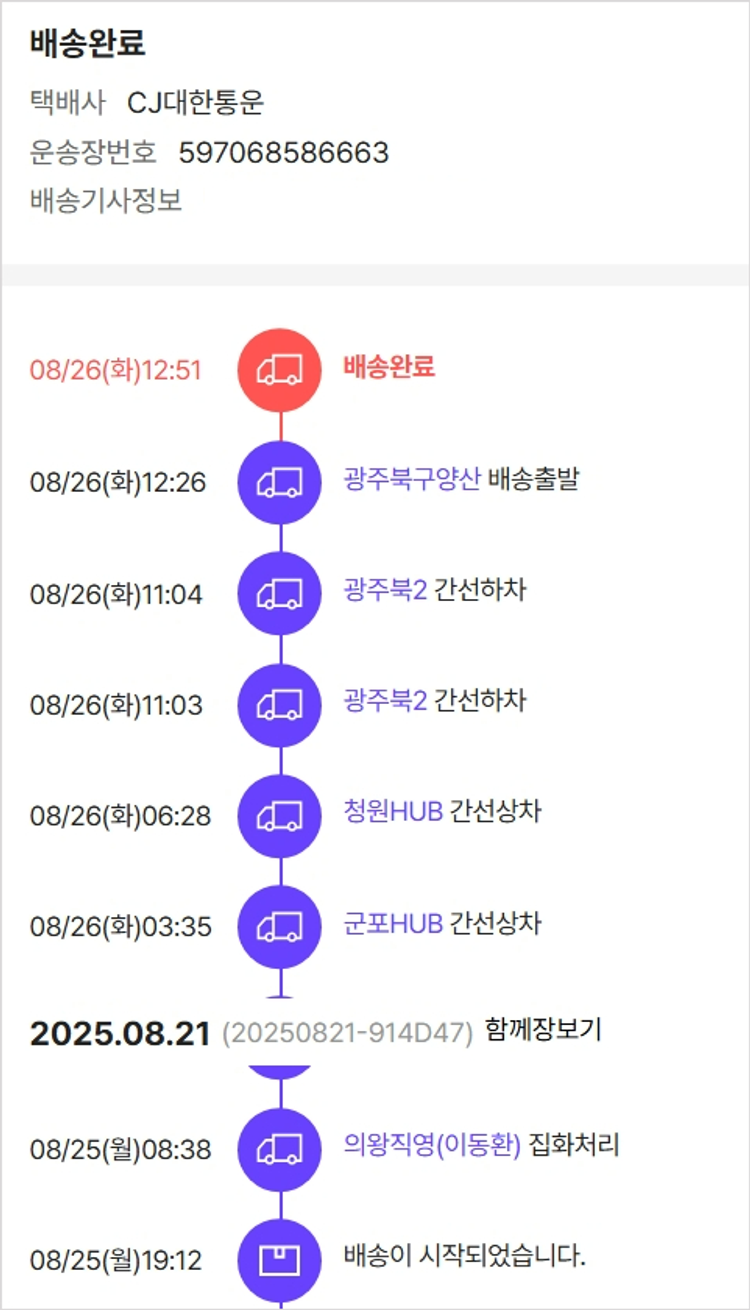Open the 광주북2 link at 11:04

tap(385, 590)
